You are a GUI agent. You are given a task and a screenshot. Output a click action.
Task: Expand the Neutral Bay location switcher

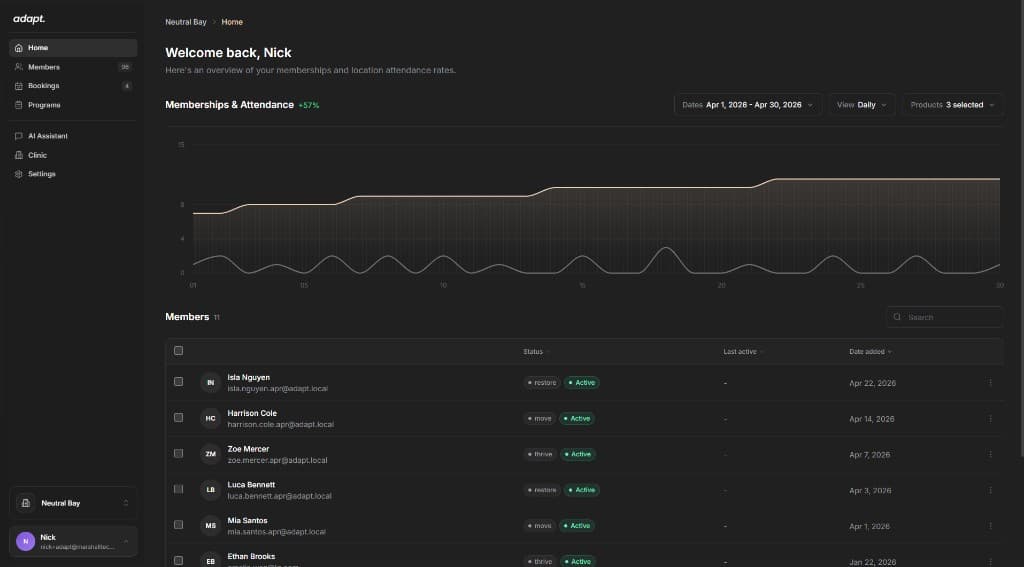(x=73, y=503)
